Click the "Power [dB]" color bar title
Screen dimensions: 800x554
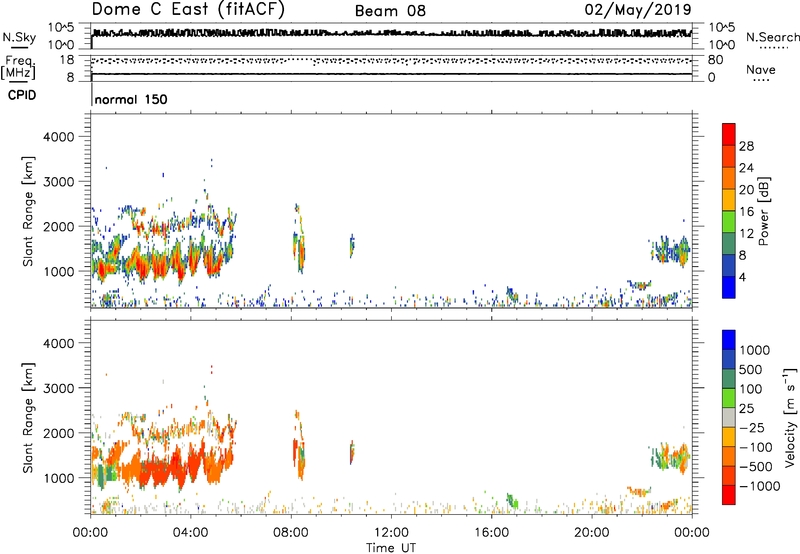tap(763, 211)
